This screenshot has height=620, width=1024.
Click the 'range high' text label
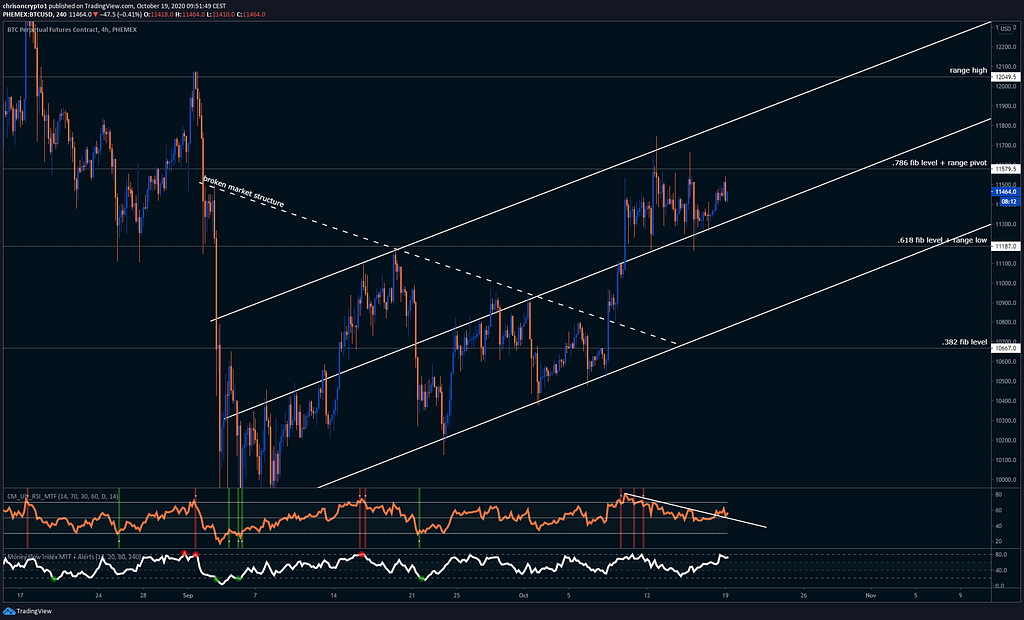click(968, 71)
